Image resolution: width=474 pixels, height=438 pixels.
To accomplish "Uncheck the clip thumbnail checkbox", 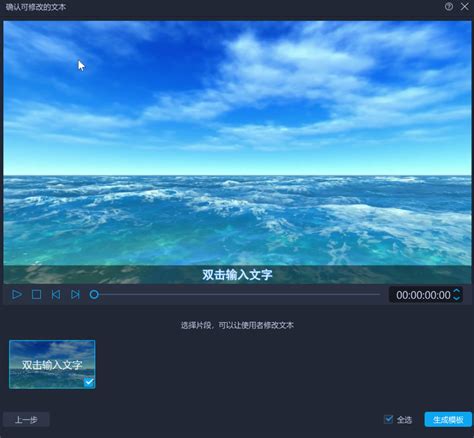I will (89, 382).
